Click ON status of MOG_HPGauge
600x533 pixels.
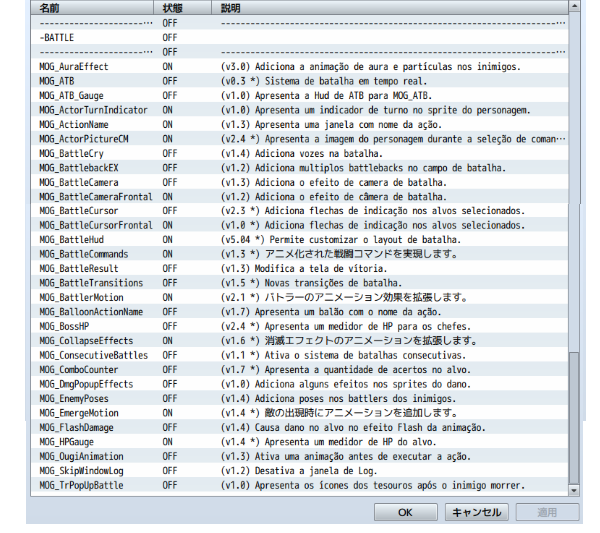point(167,442)
